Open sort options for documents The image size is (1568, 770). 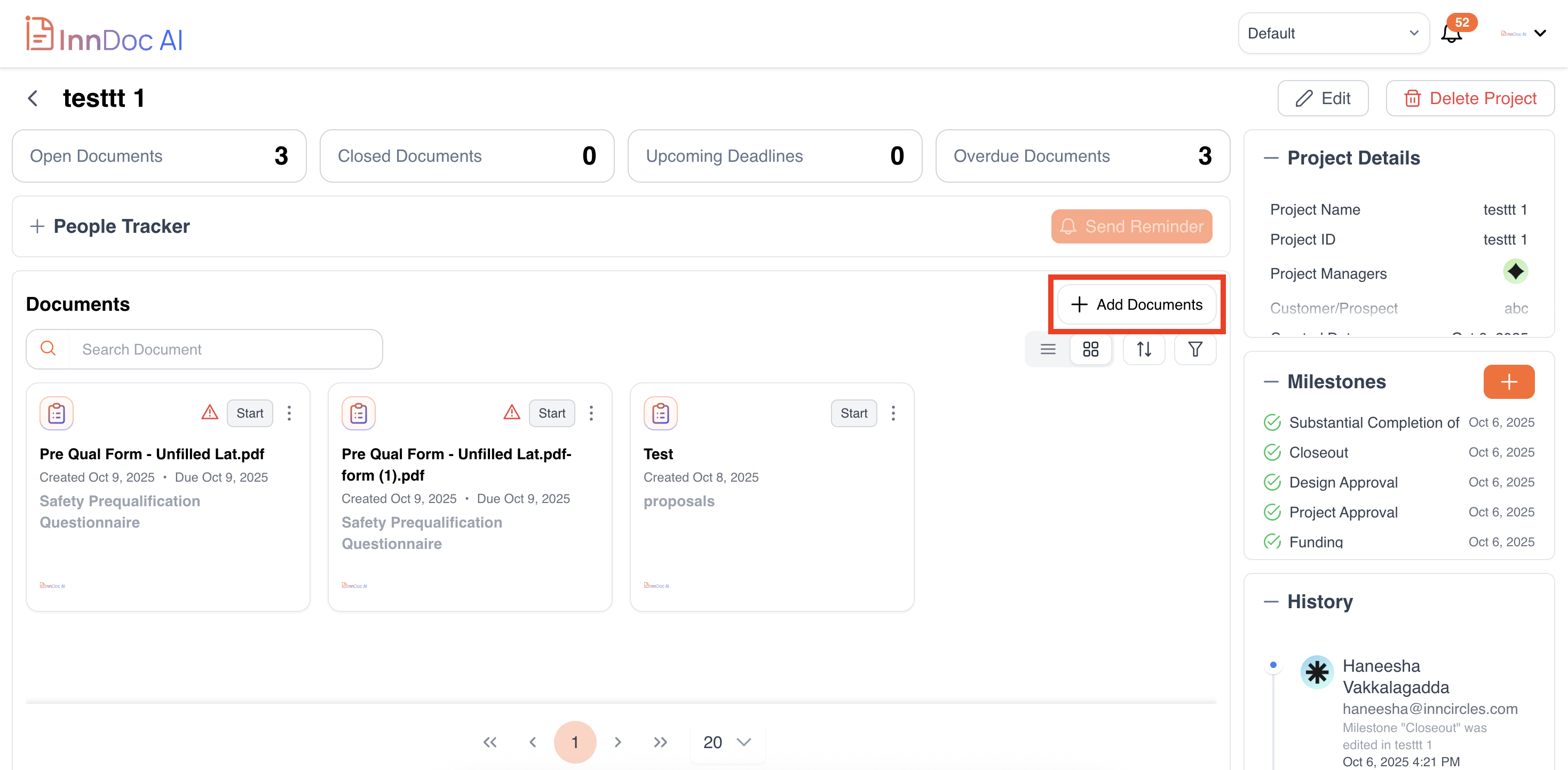[1144, 349]
